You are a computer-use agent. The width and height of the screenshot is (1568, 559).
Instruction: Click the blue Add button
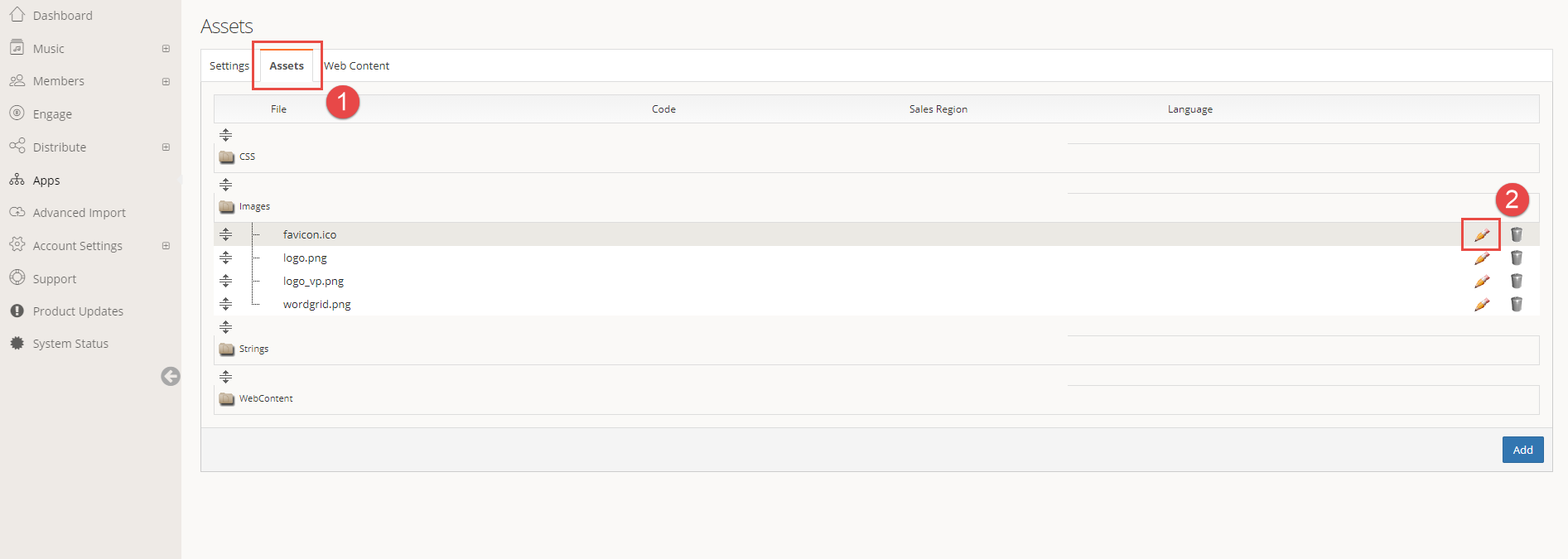tap(1522, 450)
